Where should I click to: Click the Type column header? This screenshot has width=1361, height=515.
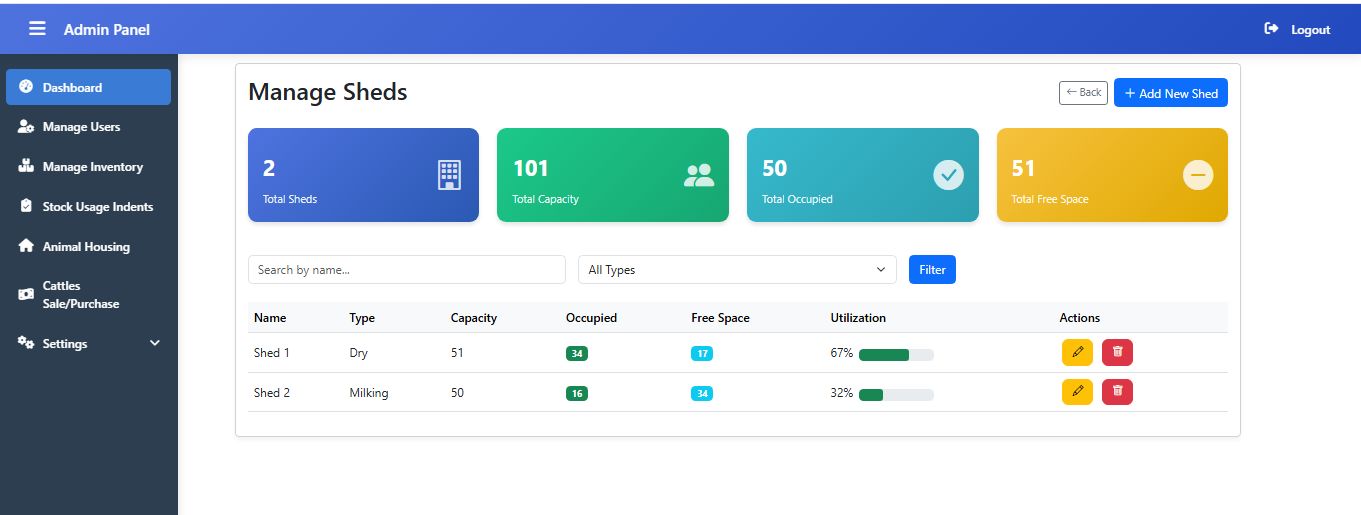tap(362, 318)
